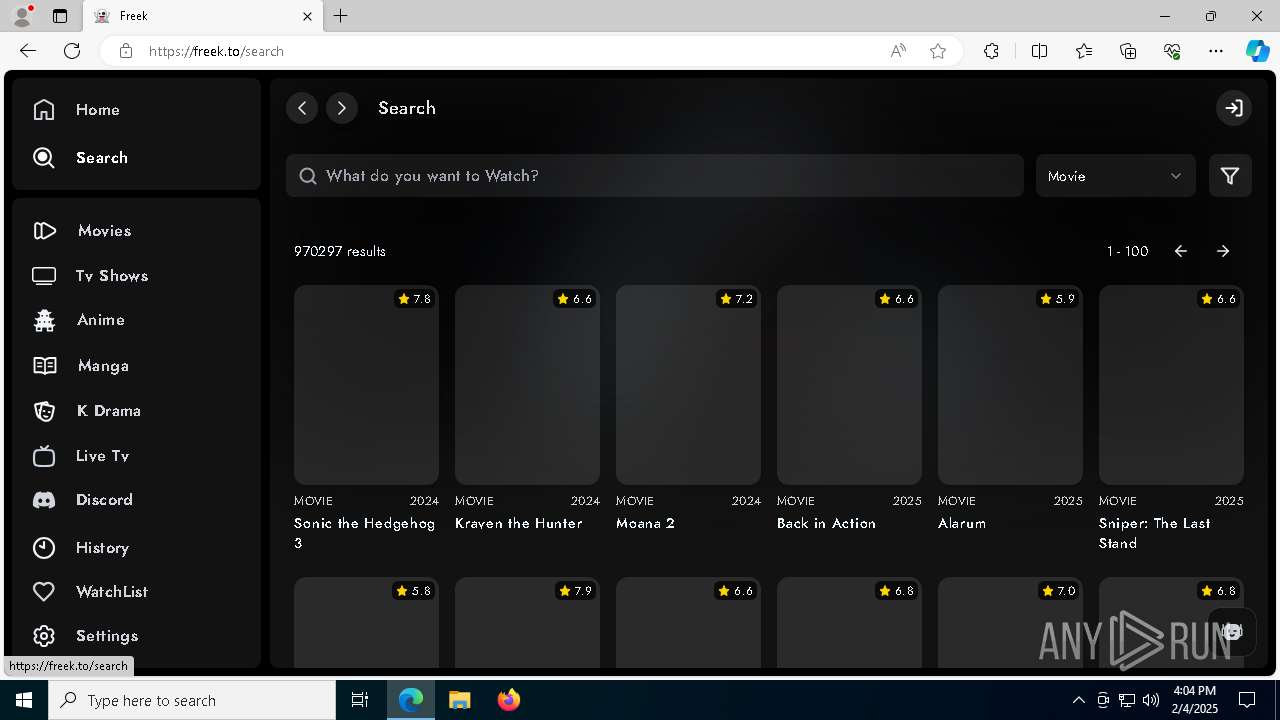
Task: Open the Movies section
Action: point(82,231)
